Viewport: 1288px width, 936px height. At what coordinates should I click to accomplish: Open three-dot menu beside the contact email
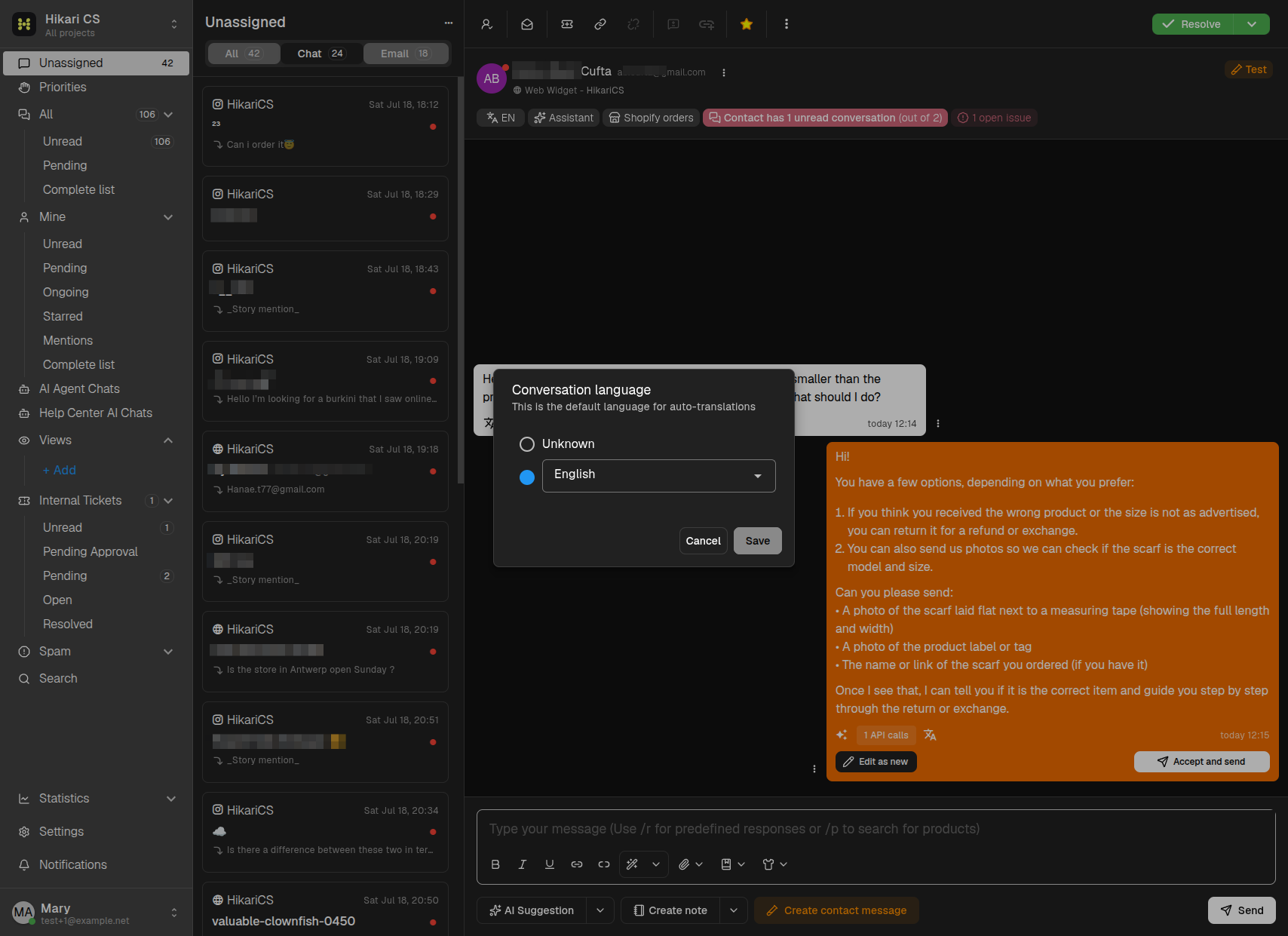click(724, 73)
